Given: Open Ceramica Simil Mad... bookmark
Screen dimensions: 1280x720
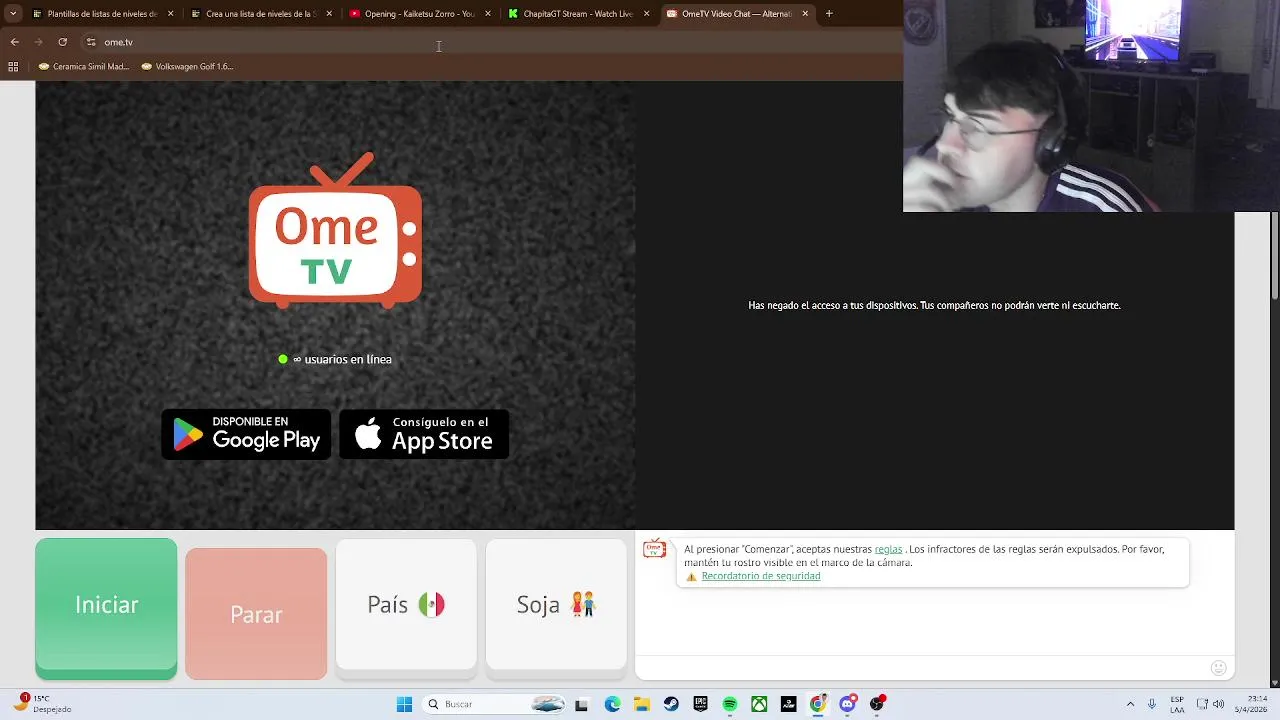Looking at the screenshot, I should point(84,67).
